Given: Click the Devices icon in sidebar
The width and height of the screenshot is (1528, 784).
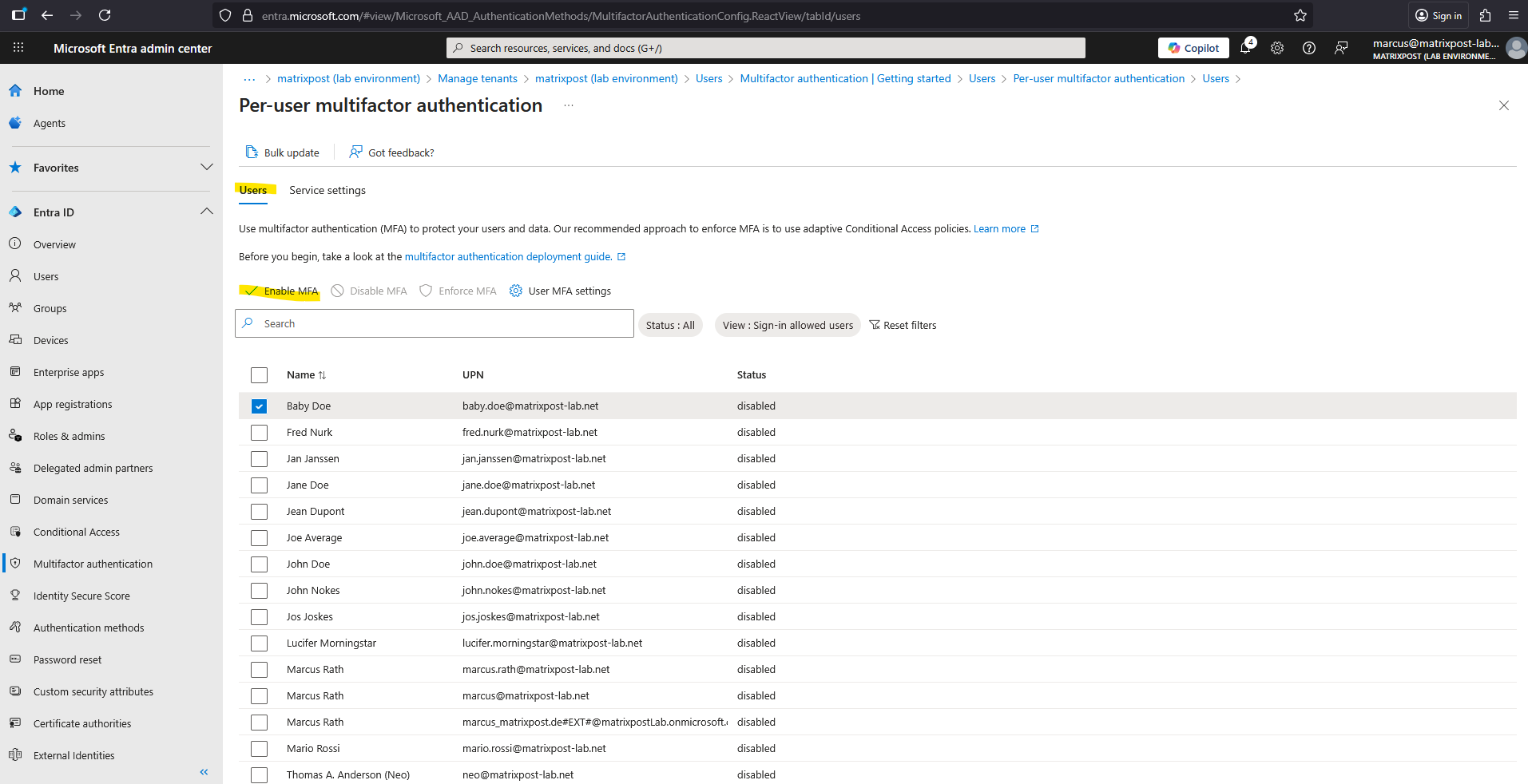Looking at the screenshot, I should click(15, 340).
